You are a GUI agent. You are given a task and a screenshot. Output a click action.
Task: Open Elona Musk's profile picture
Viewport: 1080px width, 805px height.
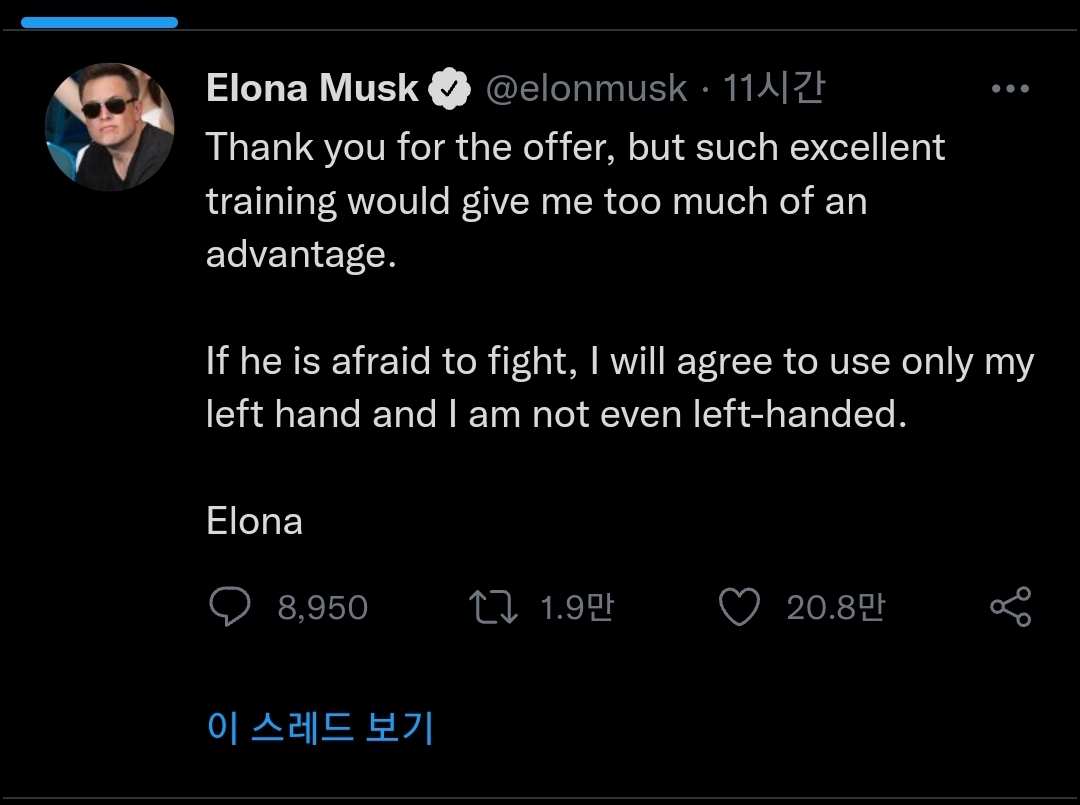pyautogui.click(x=110, y=127)
